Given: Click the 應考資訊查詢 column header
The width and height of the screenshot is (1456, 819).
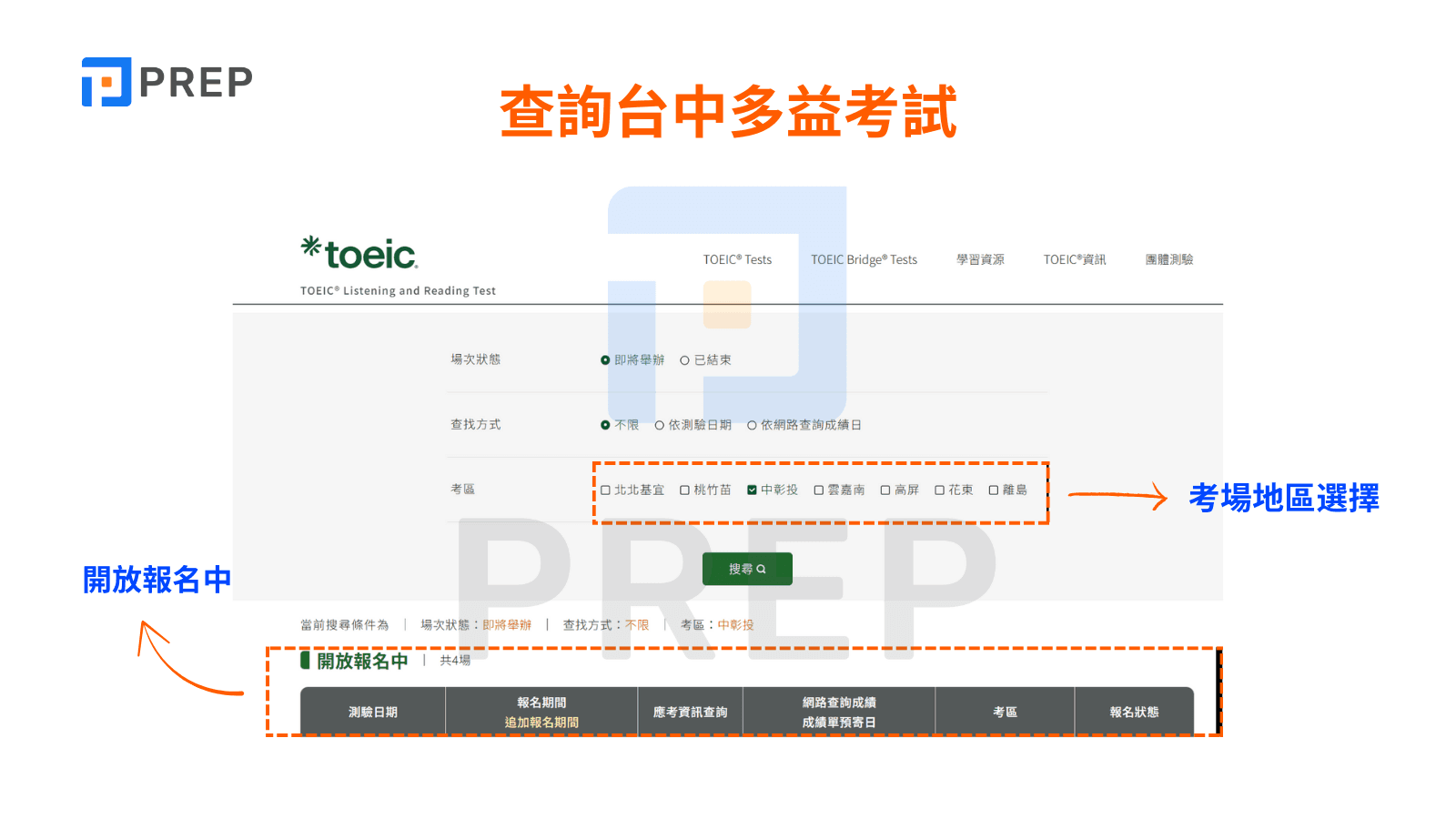Looking at the screenshot, I should pyautogui.click(x=690, y=712).
